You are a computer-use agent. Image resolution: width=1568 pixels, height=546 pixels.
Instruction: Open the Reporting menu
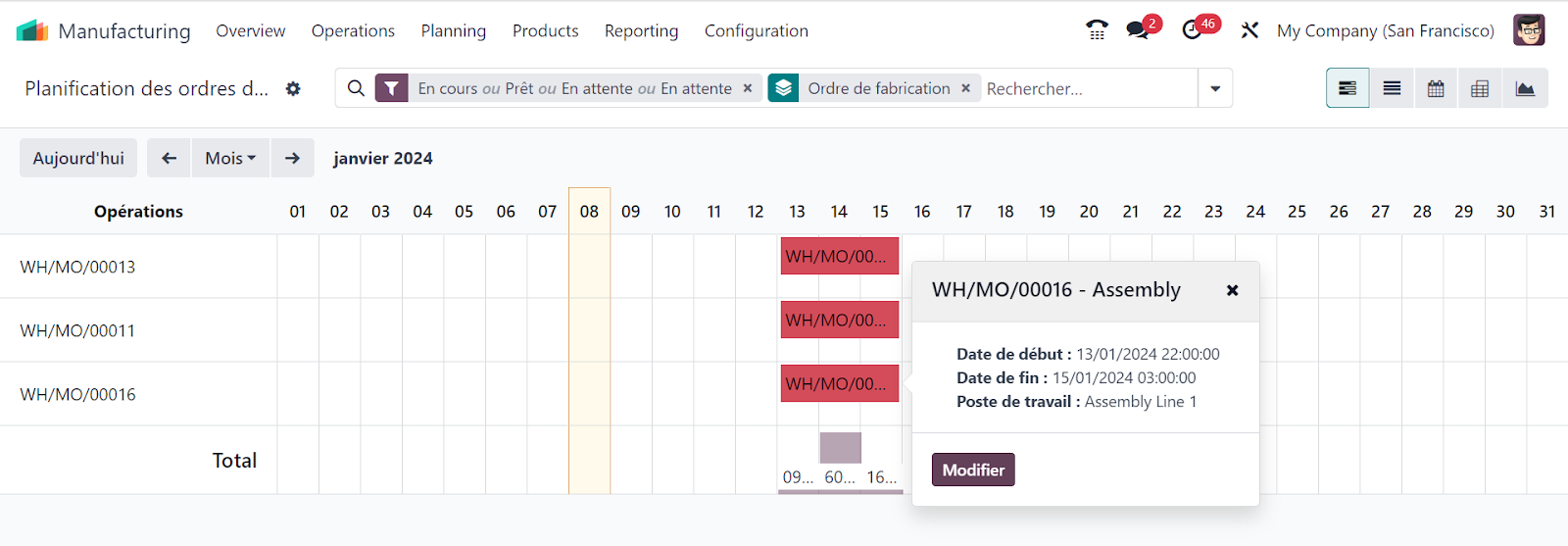tap(641, 30)
